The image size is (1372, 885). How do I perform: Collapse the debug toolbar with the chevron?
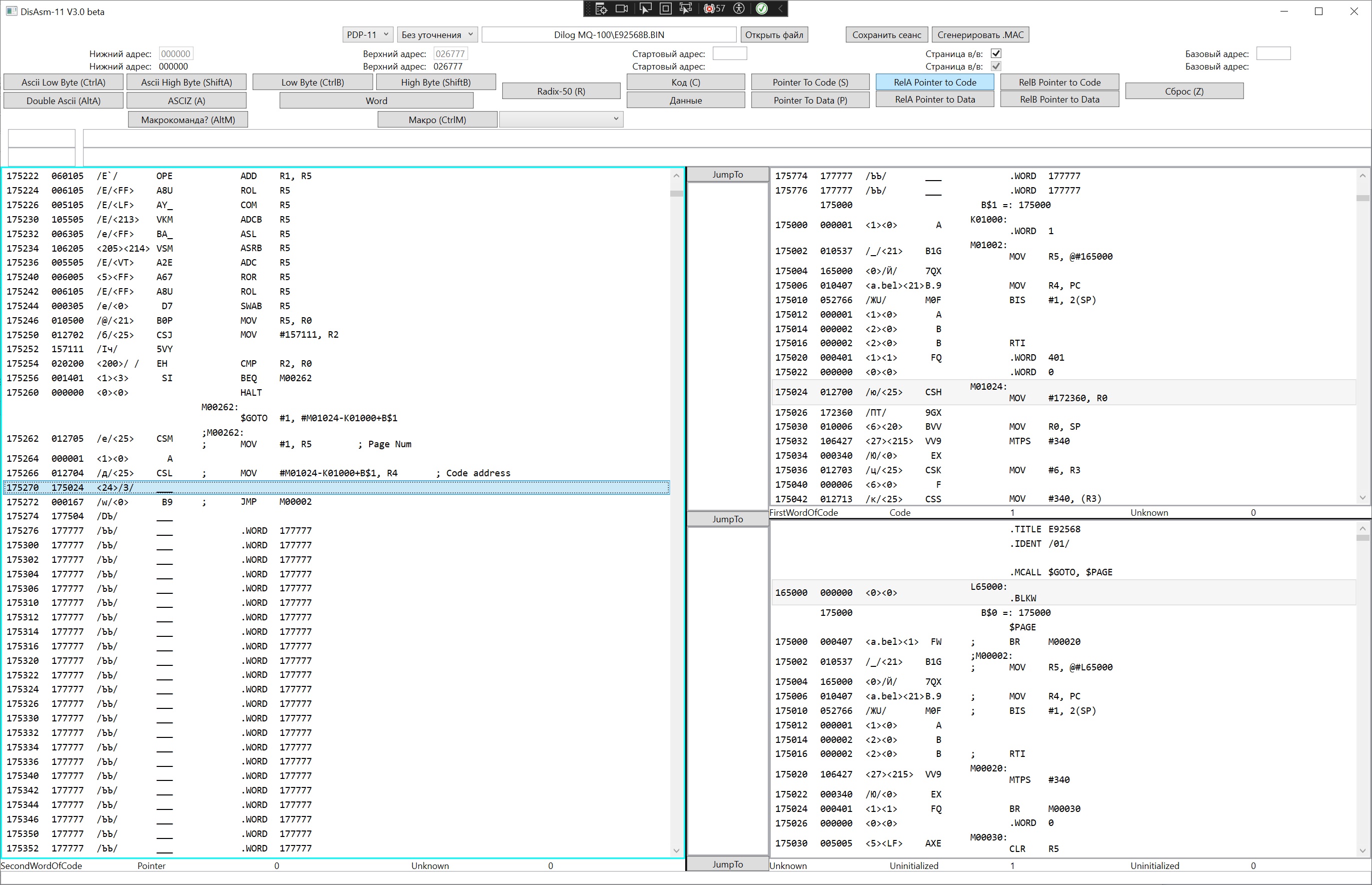tap(780, 9)
